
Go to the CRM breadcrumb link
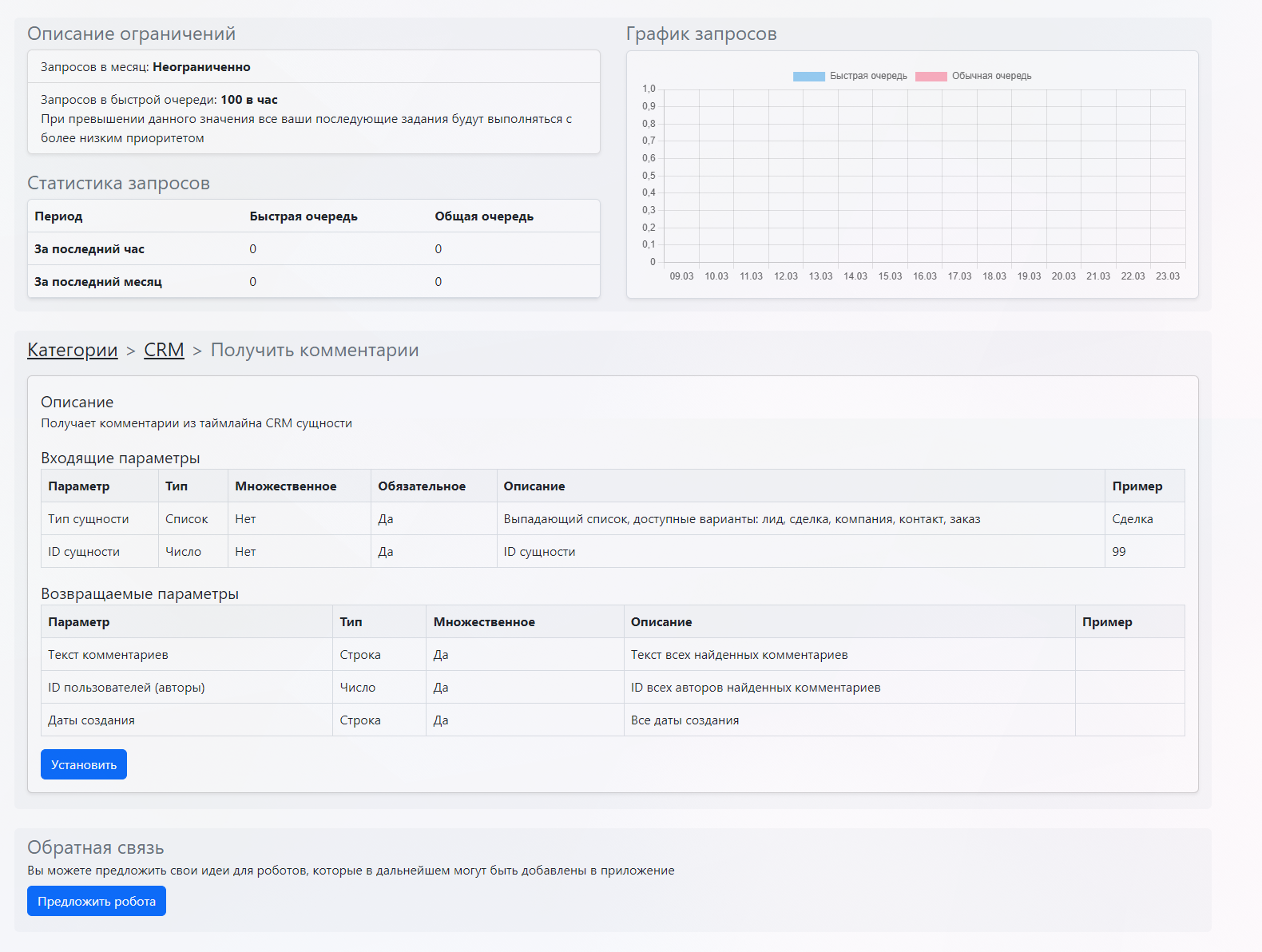[164, 351]
